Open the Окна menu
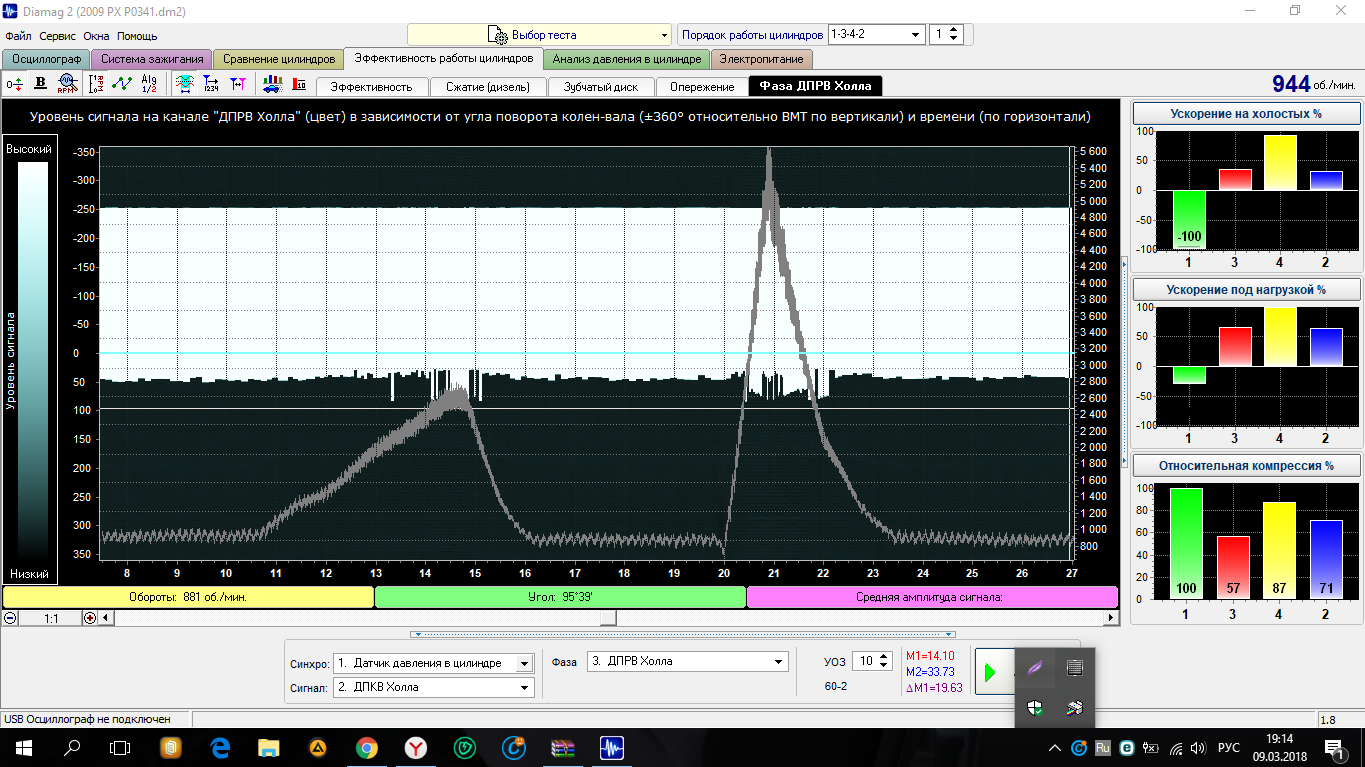1365x767 pixels. [x=96, y=35]
